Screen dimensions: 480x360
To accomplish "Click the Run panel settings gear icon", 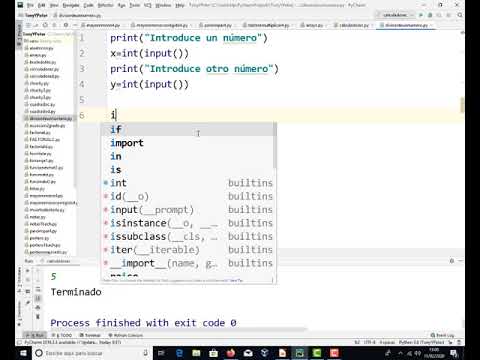I will [452, 261].
